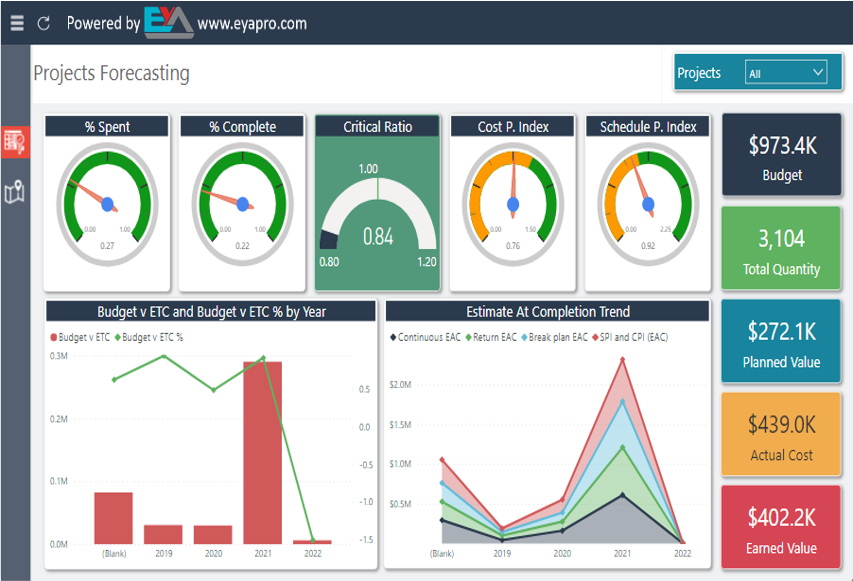Toggle Continuous EAC legend entry
Viewport: 853px width, 581px height.
coord(425,337)
